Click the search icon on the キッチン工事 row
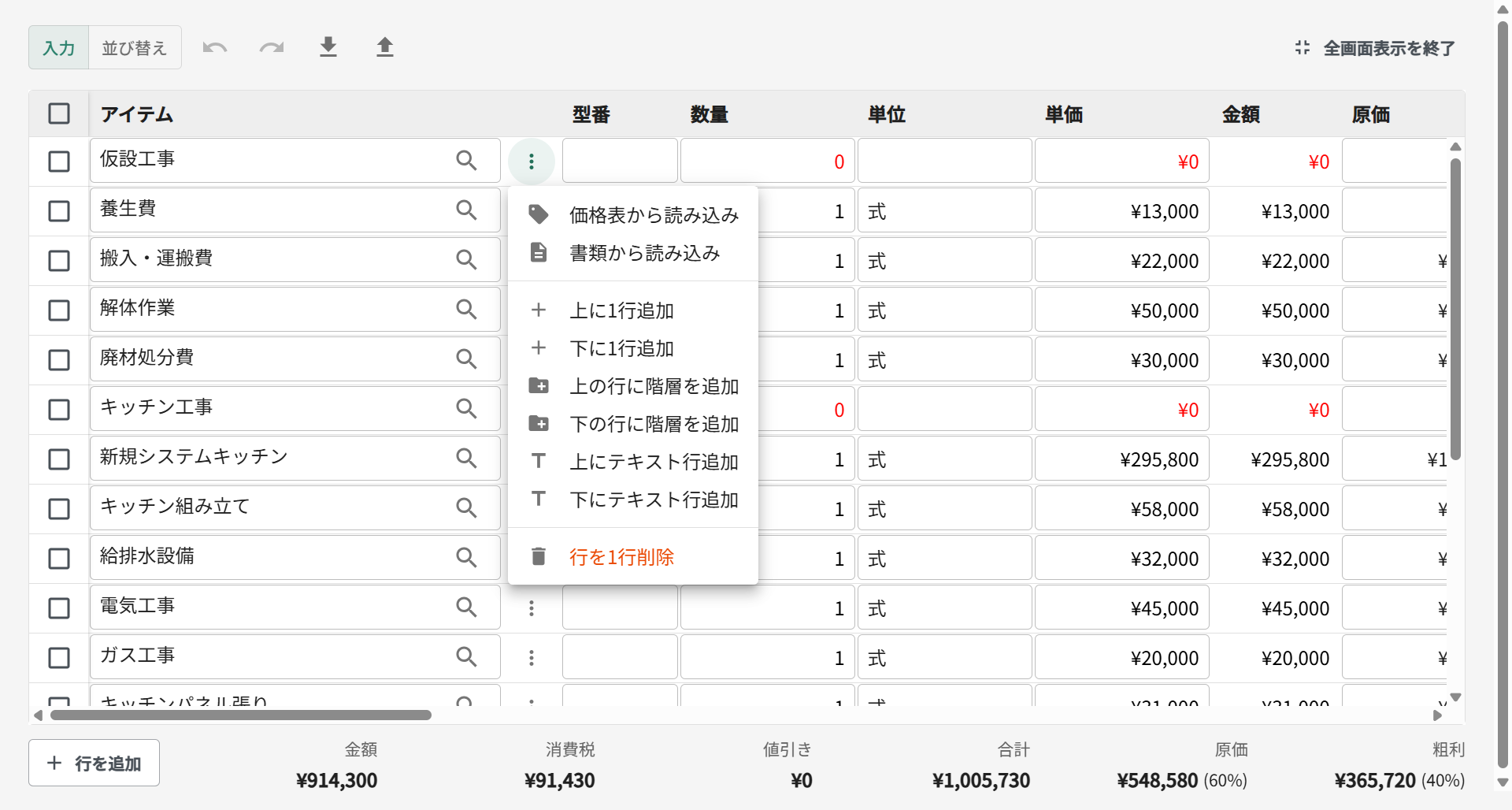This screenshot has height=810, width=1512. [x=467, y=408]
